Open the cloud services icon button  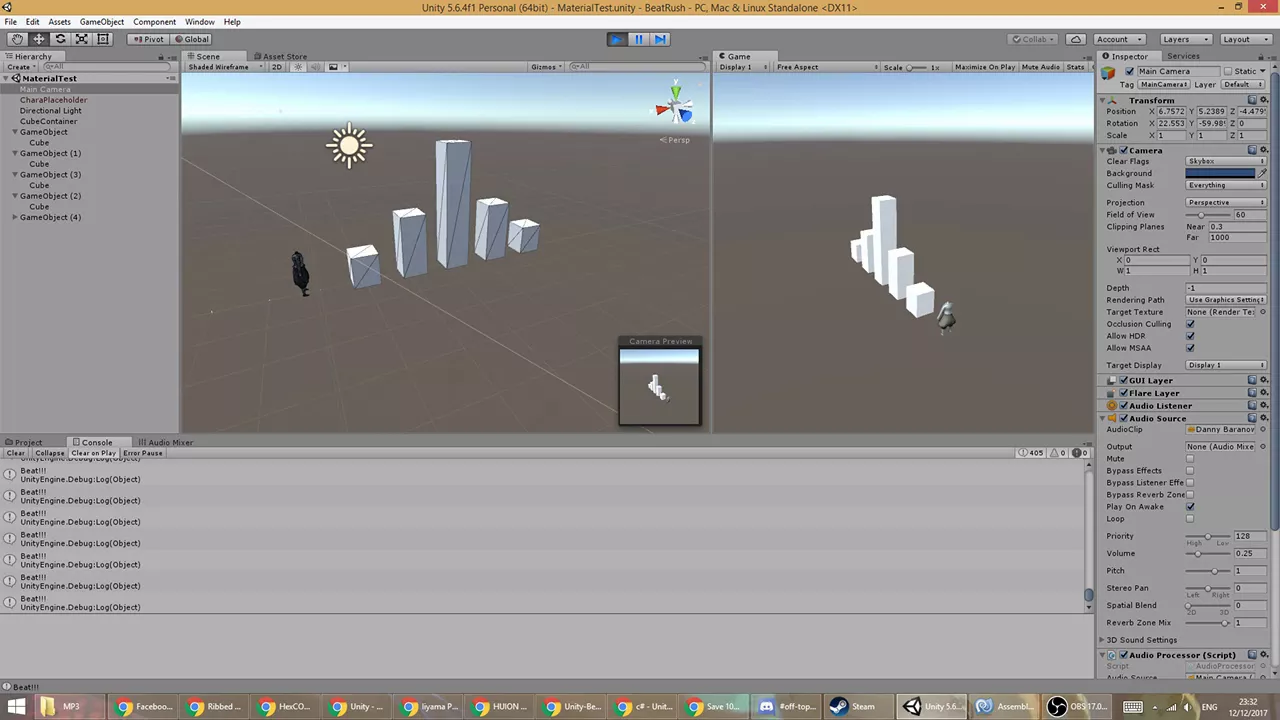(1076, 39)
